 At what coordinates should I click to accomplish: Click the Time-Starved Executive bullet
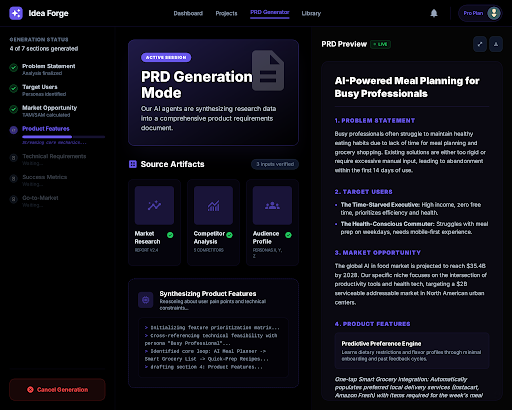click(411, 209)
